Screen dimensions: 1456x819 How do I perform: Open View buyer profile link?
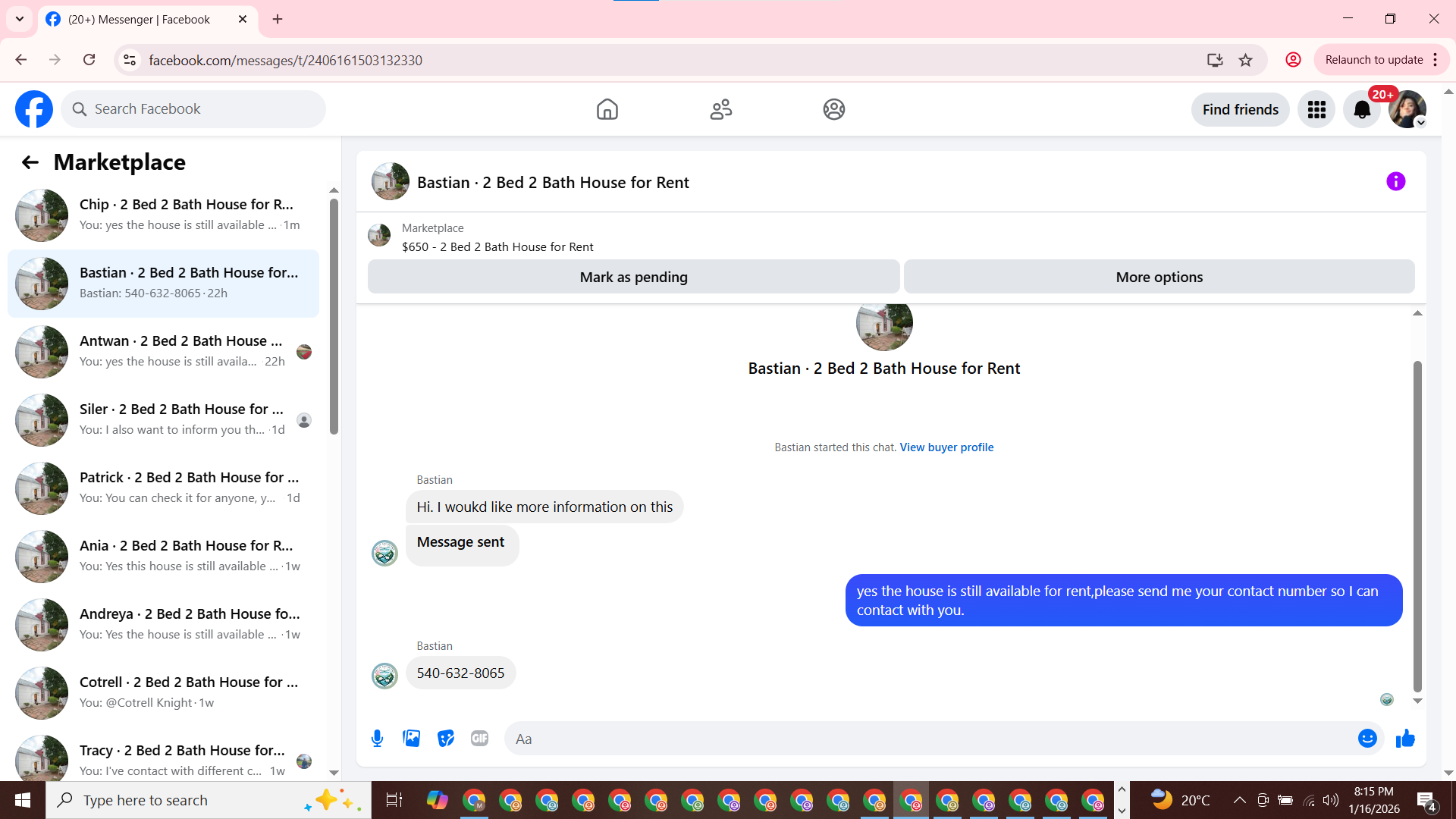946,447
